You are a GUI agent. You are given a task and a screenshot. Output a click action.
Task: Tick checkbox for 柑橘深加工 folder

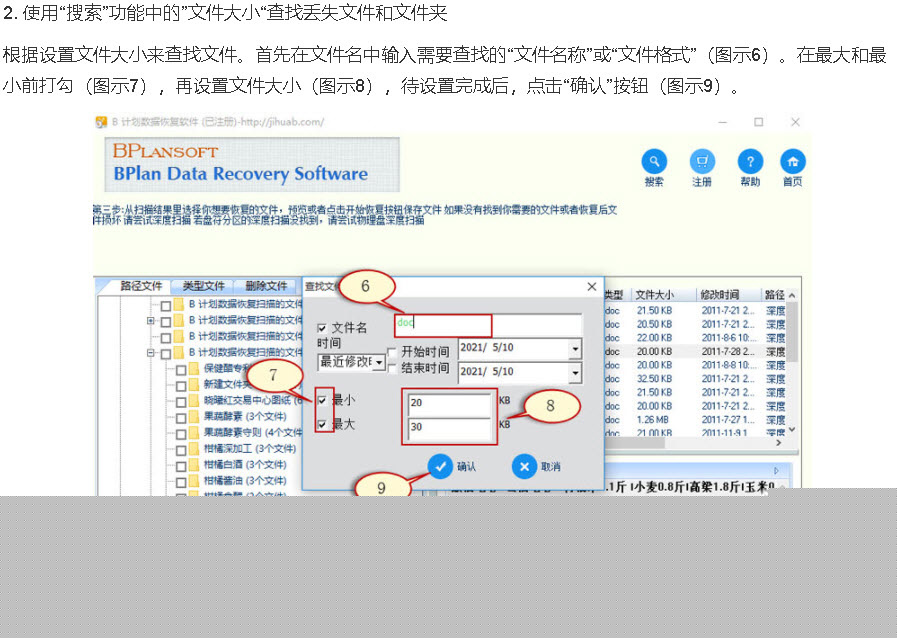181,450
